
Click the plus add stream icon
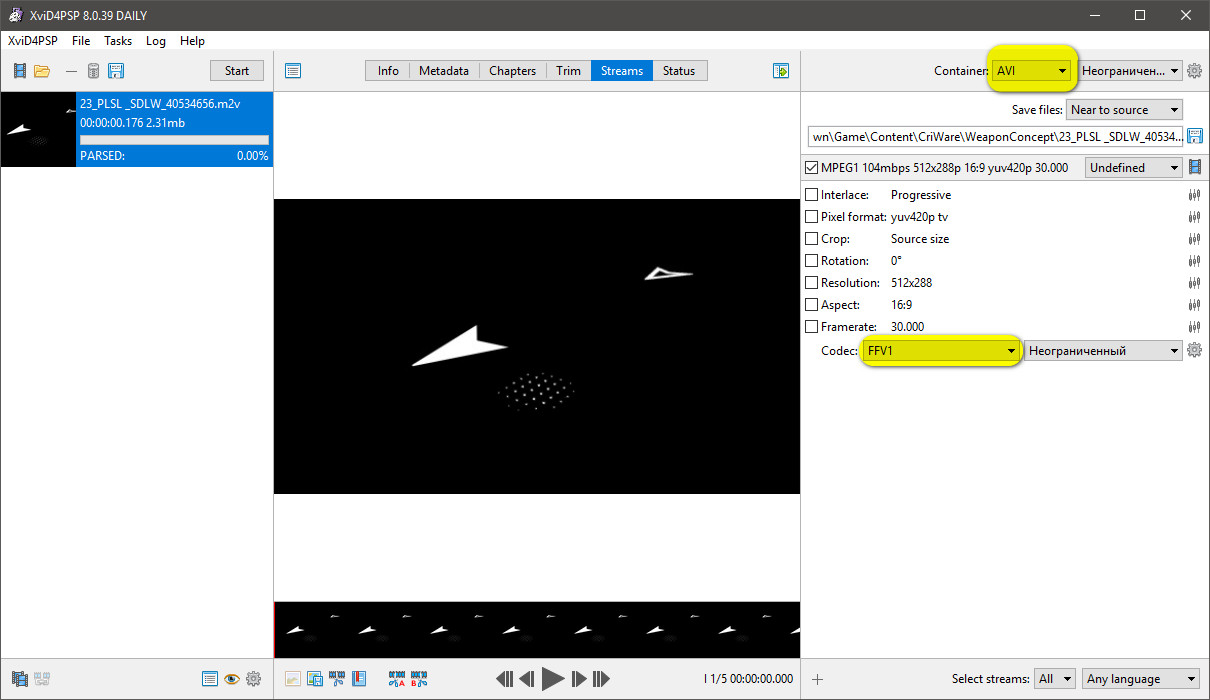[817, 679]
